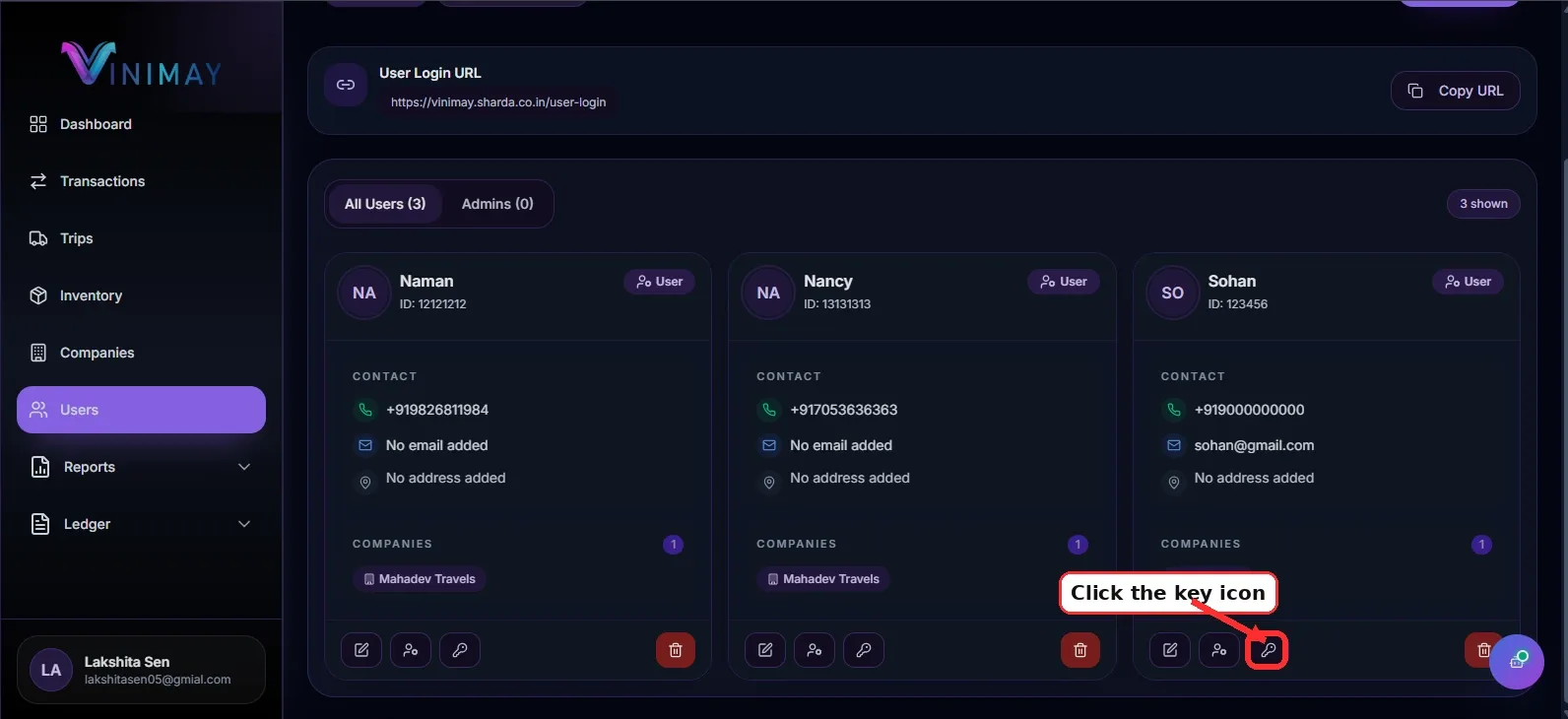The image size is (1568, 719).
Task: Click Sohan's ID: 123456 text
Action: [1238, 304]
